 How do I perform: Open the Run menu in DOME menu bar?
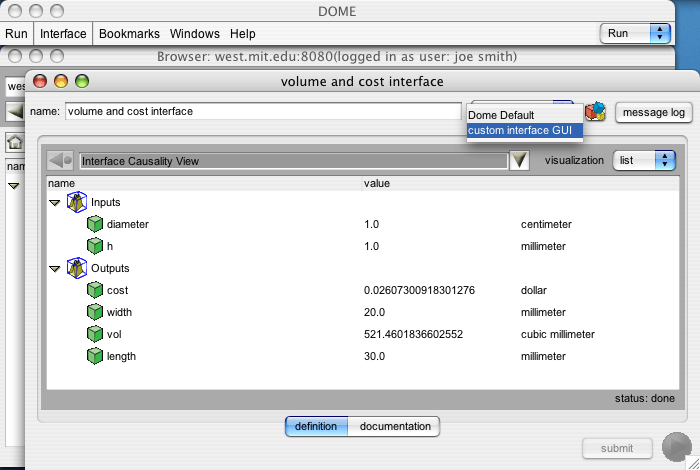click(17, 33)
